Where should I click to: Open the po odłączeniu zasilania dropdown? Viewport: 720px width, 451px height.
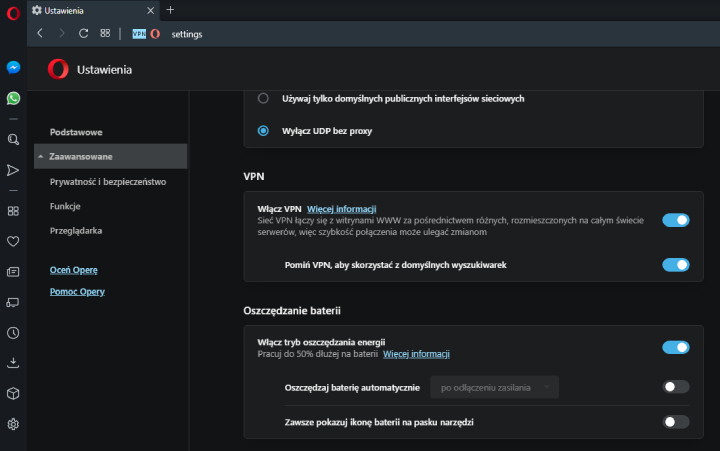click(494, 386)
